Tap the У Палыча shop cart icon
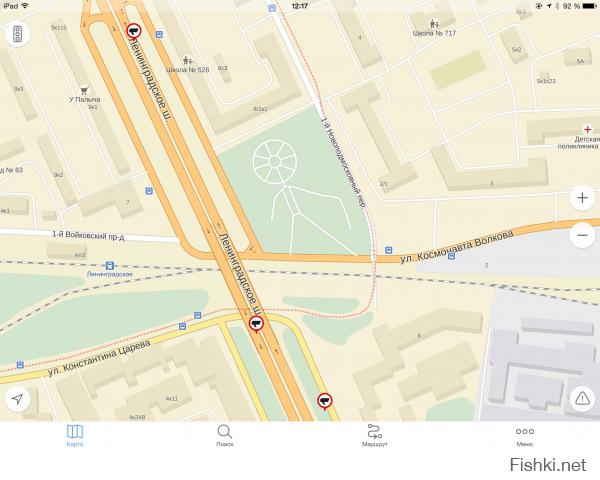600x480 pixels. (x=85, y=90)
